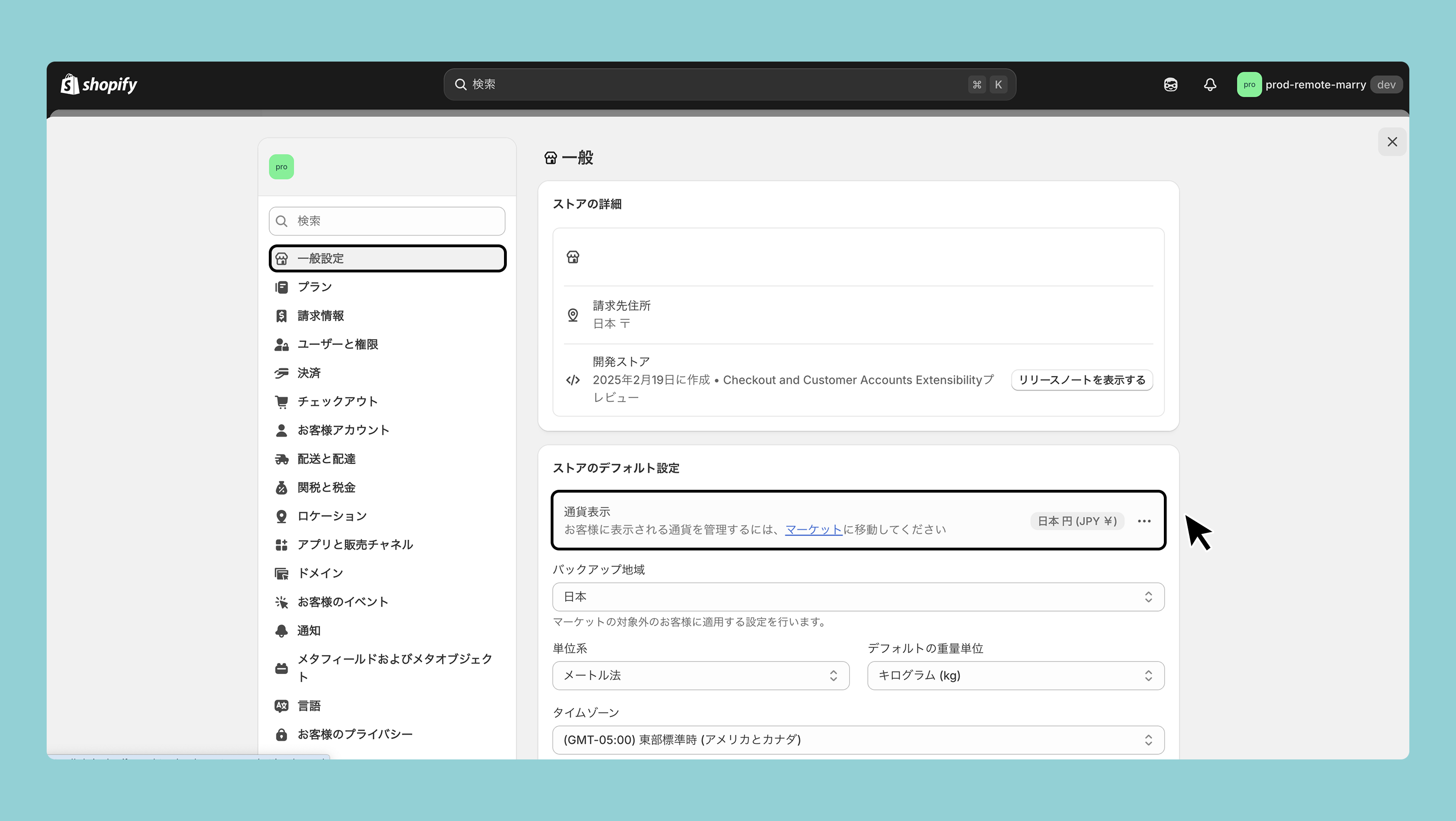Screen dimensions: 1456x821
Task: Open the タイムゾーン dropdown
Action: point(858,740)
